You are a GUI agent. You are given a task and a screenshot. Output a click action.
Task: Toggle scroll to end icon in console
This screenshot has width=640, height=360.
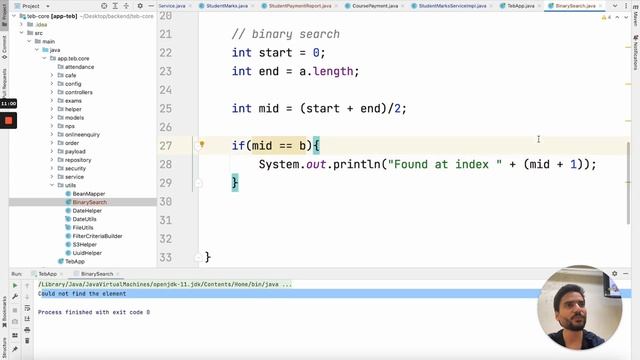coord(27,319)
